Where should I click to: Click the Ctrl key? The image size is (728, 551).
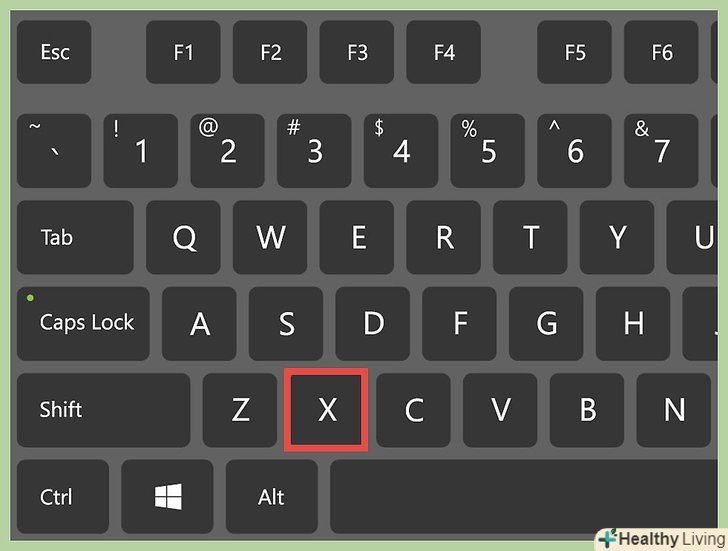pyautogui.click(x=63, y=497)
